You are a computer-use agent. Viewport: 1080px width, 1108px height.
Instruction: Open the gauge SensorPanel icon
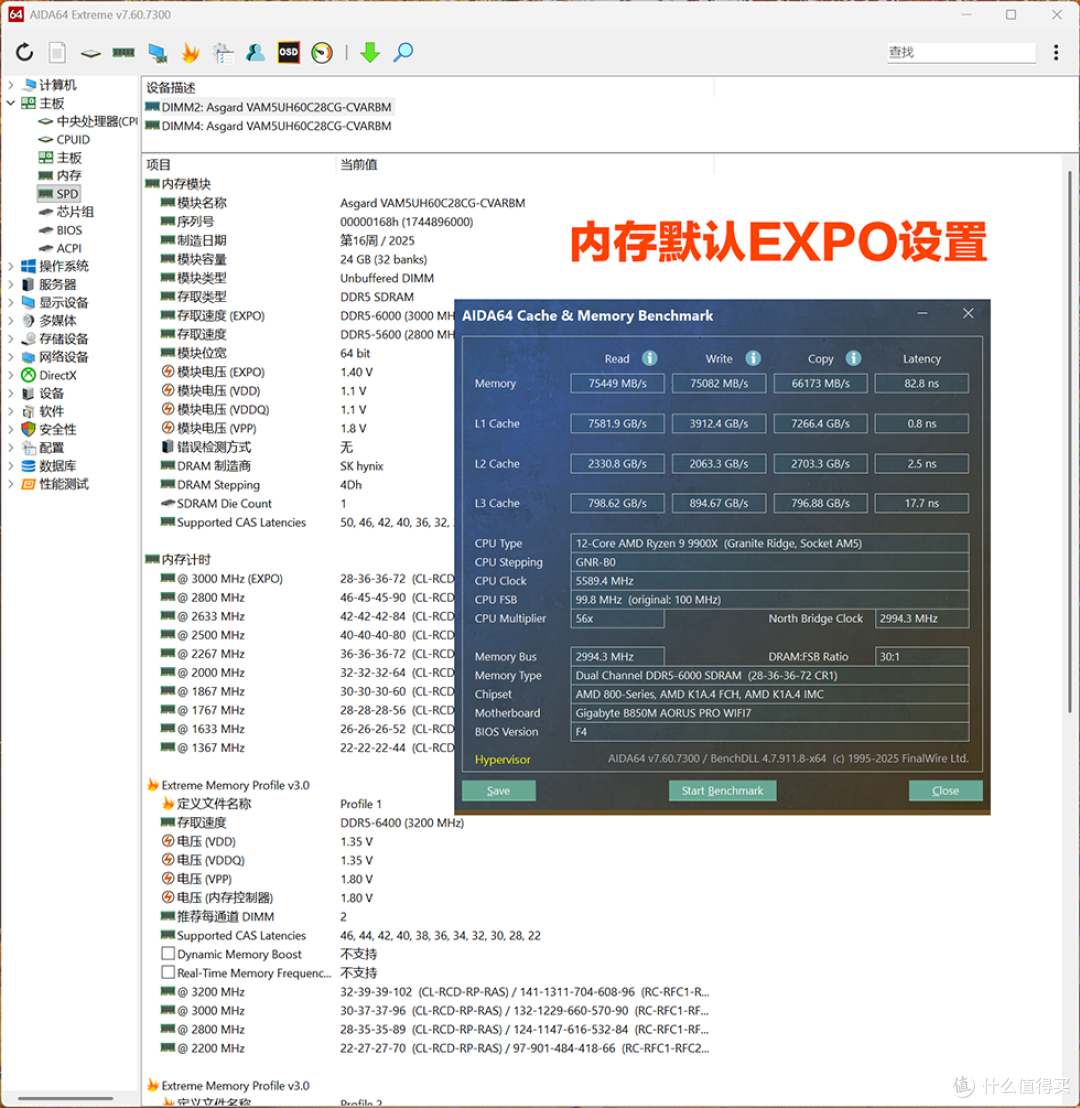322,52
